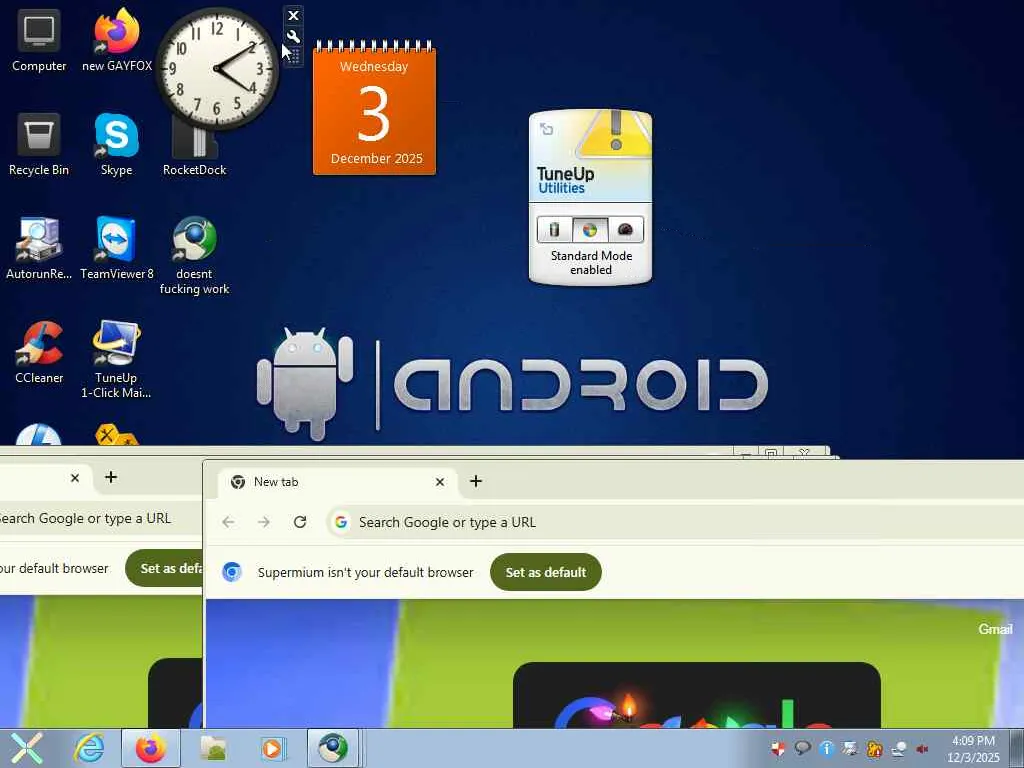Switch to Supermium on the taskbar
This screenshot has height=768, width=1024.
(x=334, y=748)
